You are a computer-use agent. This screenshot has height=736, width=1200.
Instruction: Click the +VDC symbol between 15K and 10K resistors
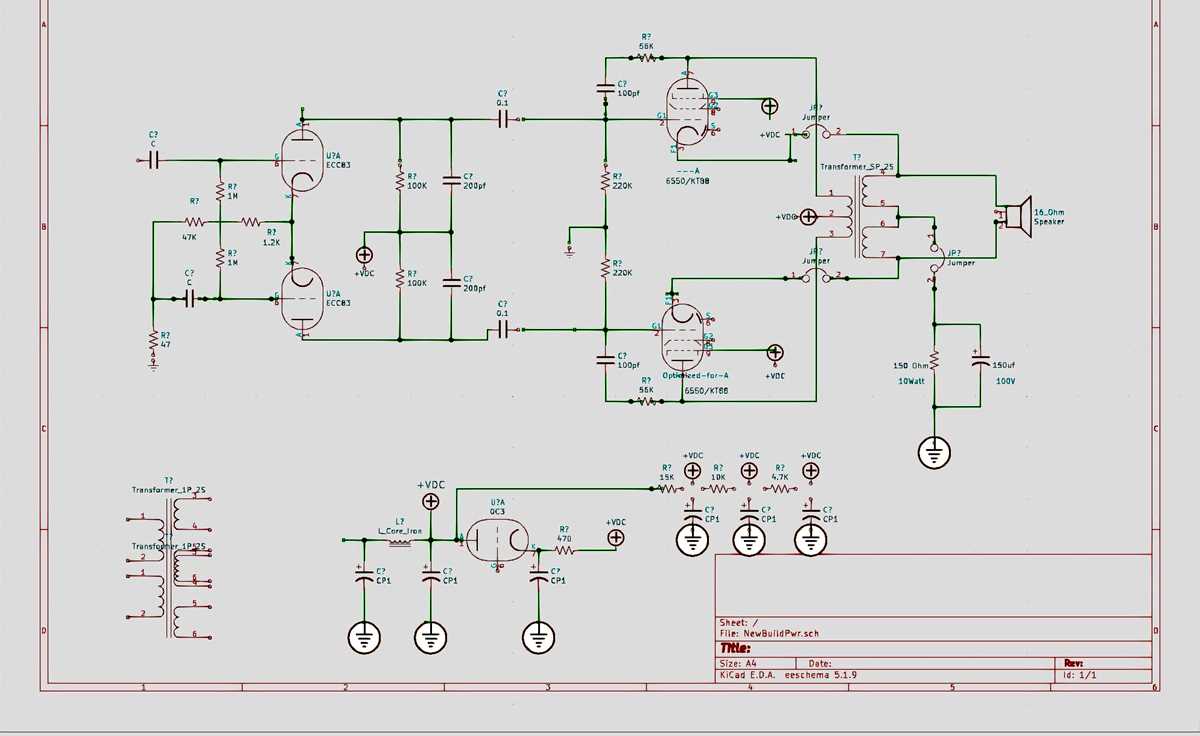pos(691,470)
